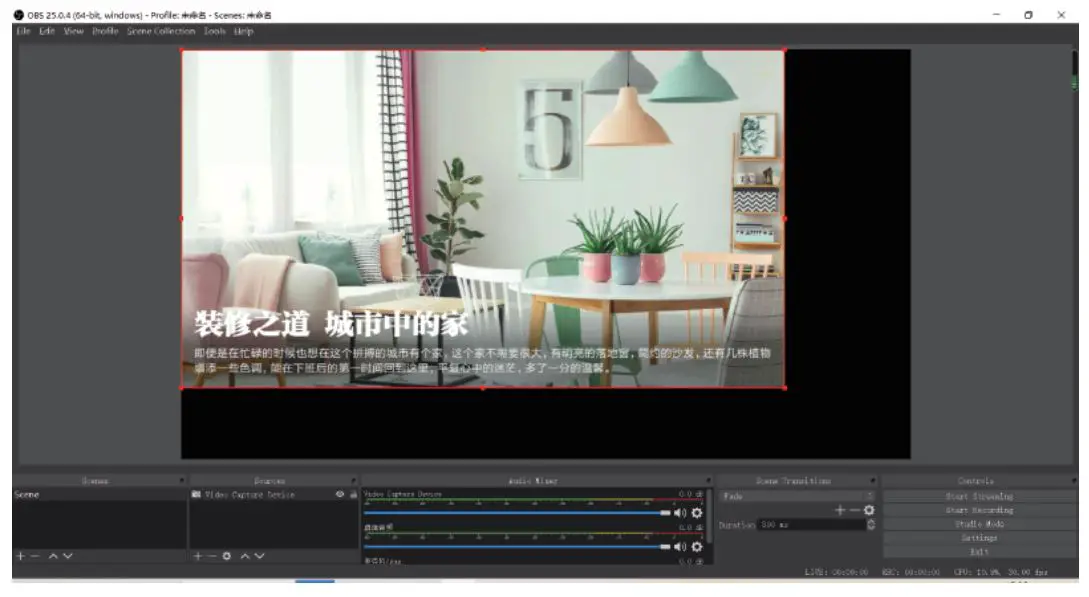Viewport: 1089px width, 597px height.
Task: Click Start Recording button
Action: (978, 510)
